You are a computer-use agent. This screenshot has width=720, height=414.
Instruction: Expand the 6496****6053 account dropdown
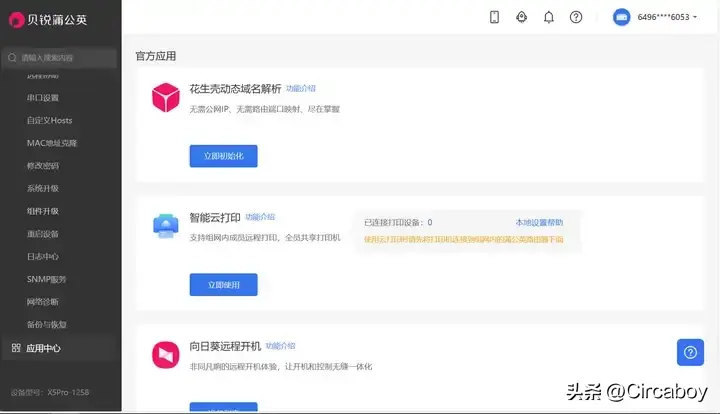click(x=667, y=17)
